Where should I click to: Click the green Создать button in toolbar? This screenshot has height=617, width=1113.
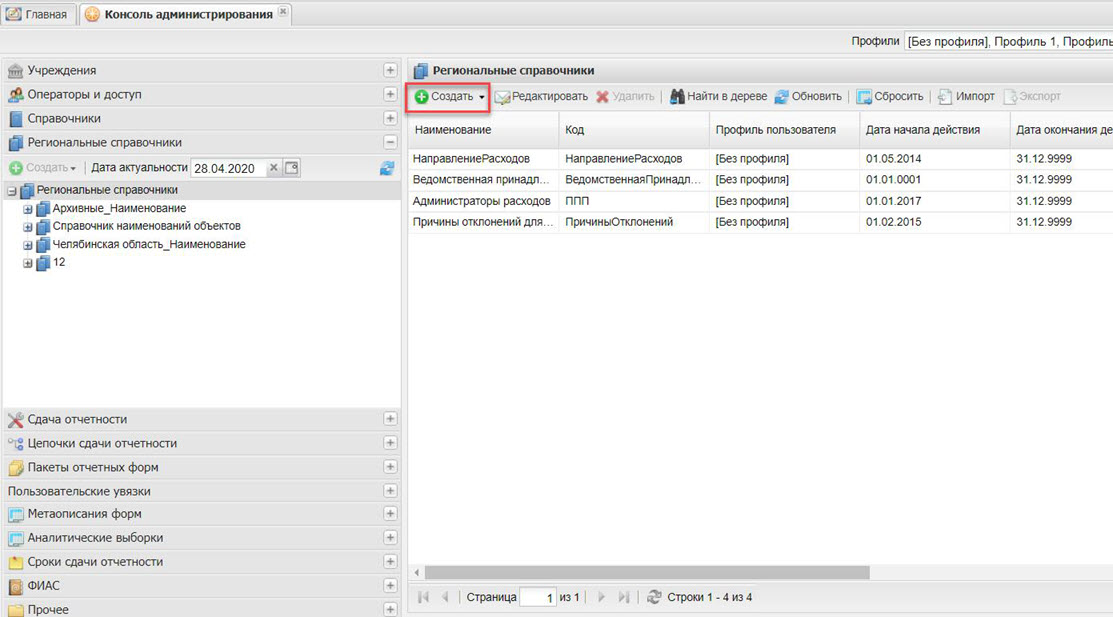click(x=445, y=97)
